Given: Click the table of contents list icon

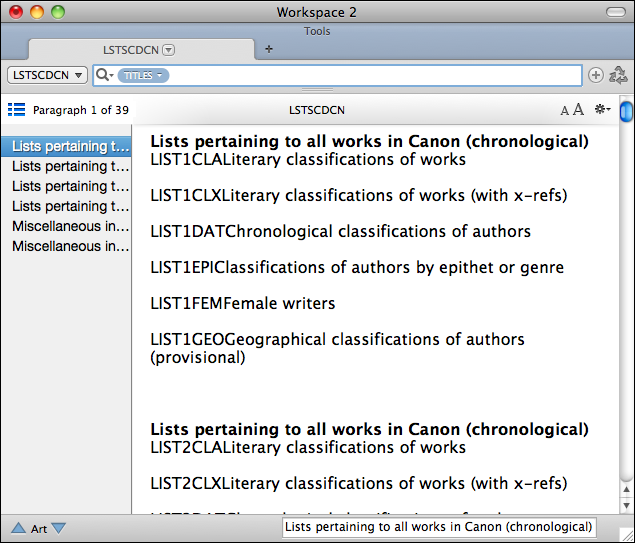Looking at the screenshot, I should [x=16, y=110].
